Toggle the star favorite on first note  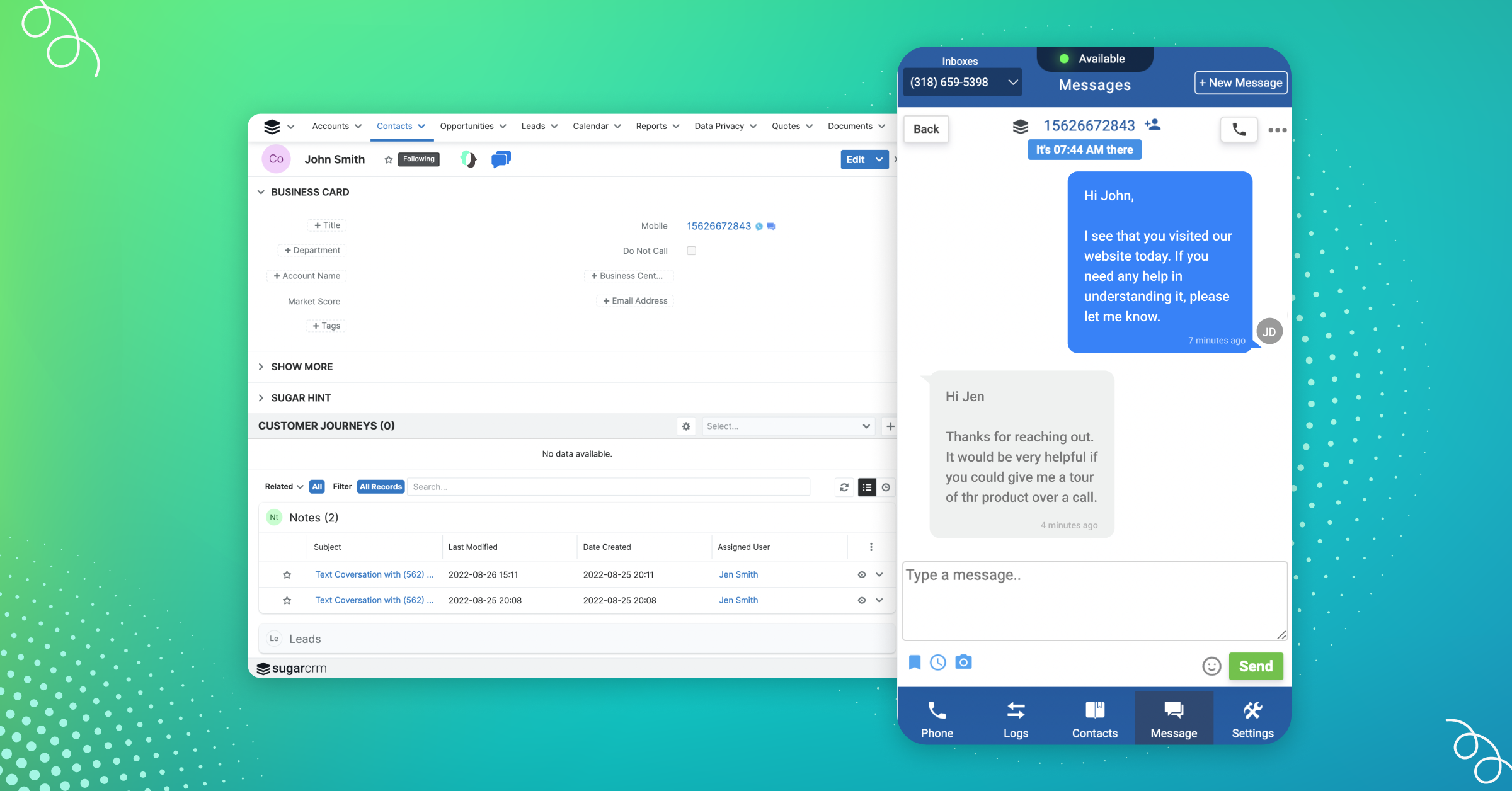[x=287, y=574]
